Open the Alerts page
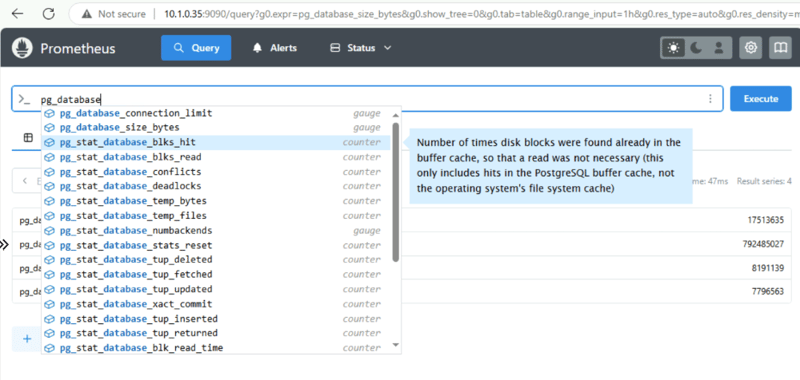Screen dimensions: 800x380 point(276,48)
